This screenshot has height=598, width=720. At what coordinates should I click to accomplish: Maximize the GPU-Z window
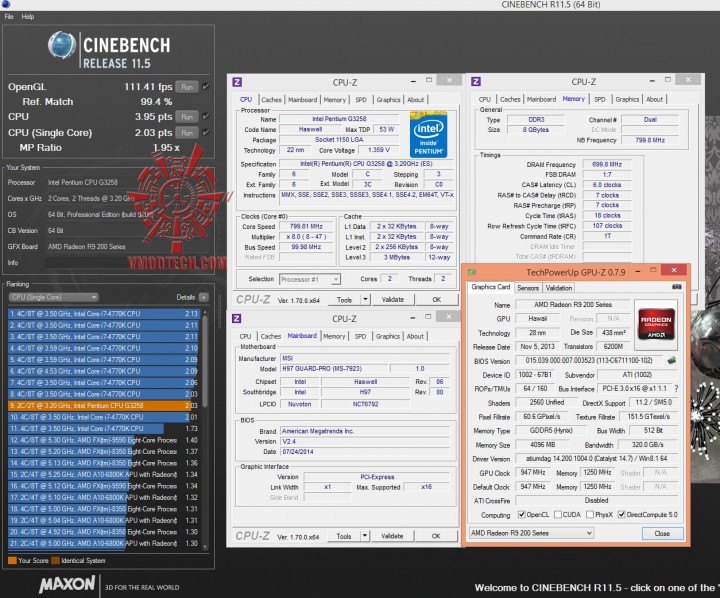(653, 270)
